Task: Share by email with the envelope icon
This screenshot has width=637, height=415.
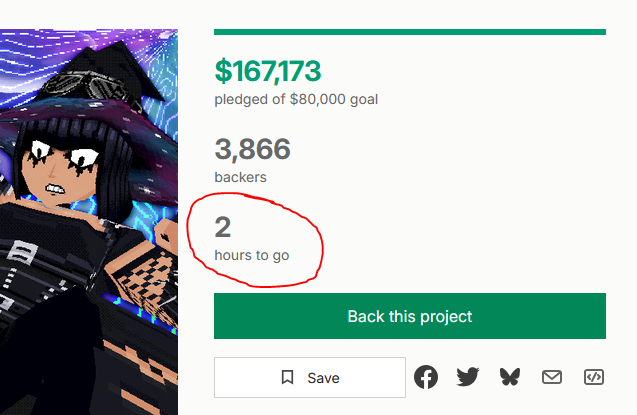Action: click(552, 377)
